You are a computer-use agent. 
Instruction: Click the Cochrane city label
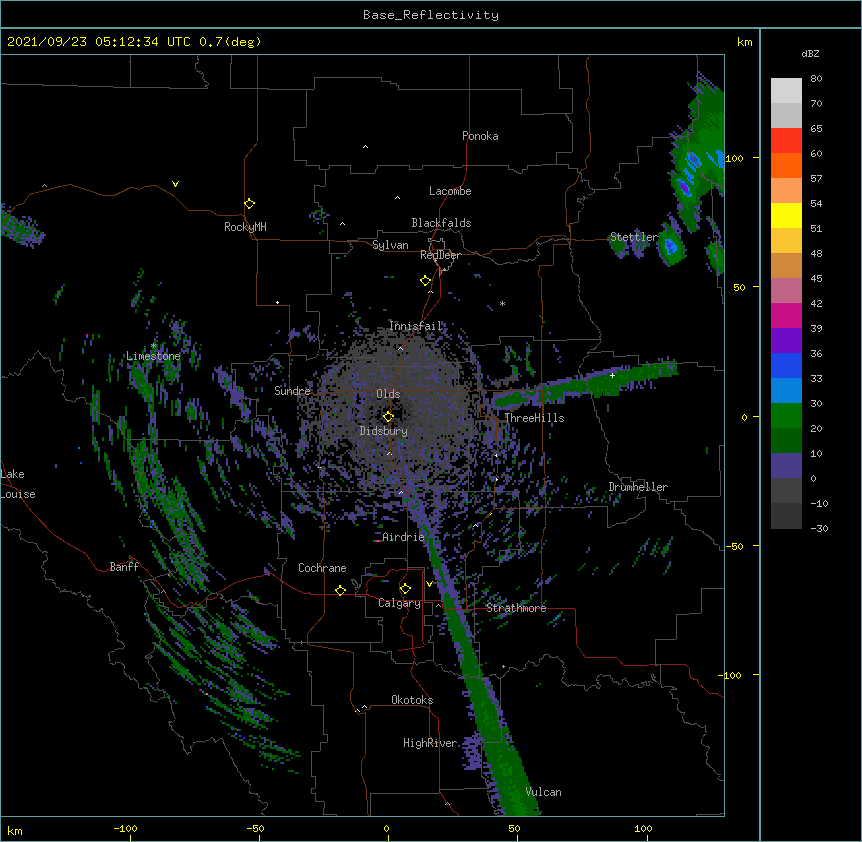point(322,568)
